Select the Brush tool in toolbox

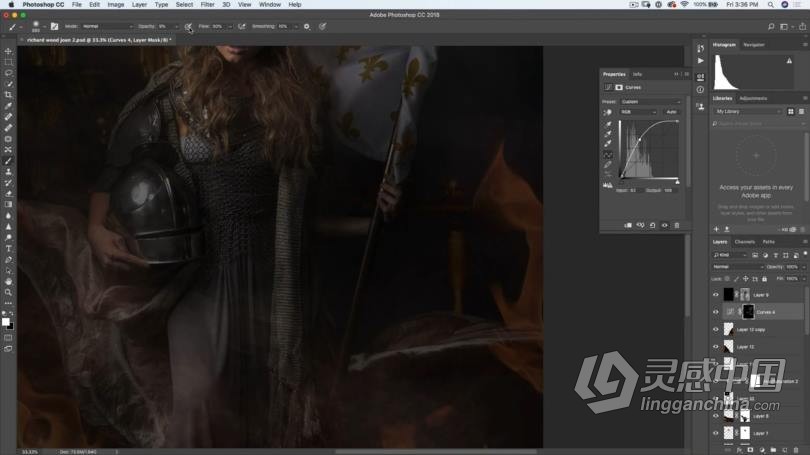8,161
